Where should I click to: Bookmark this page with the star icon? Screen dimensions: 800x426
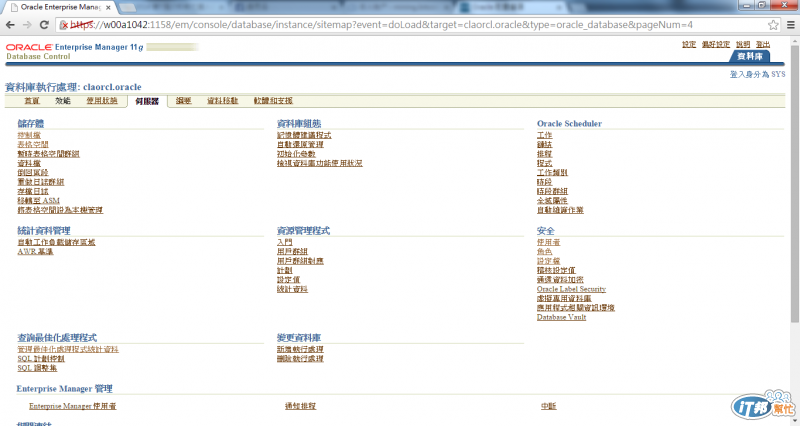[x=773, y=24]
